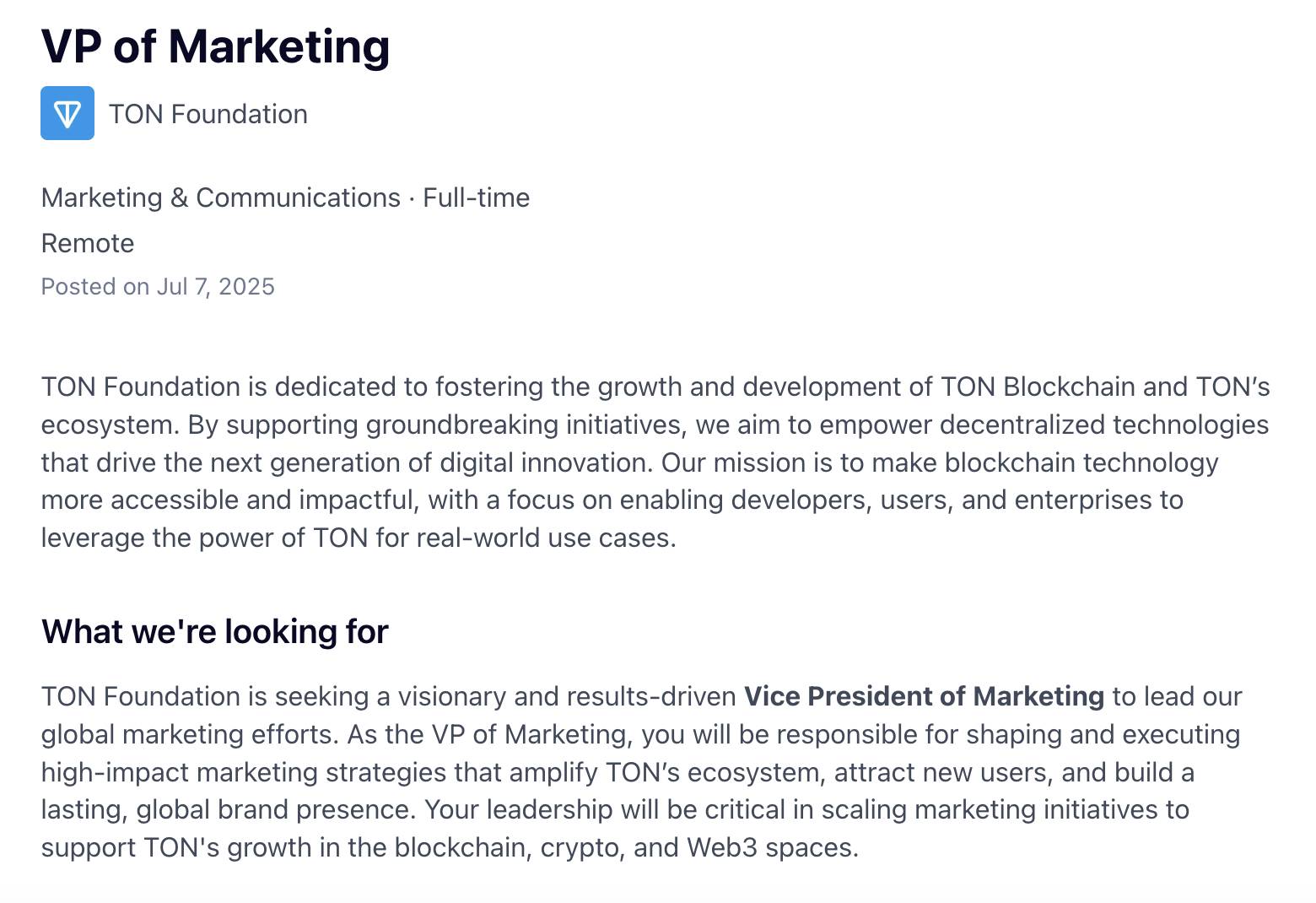Select the Marketing & Communications department label

[x=221, y=197]
